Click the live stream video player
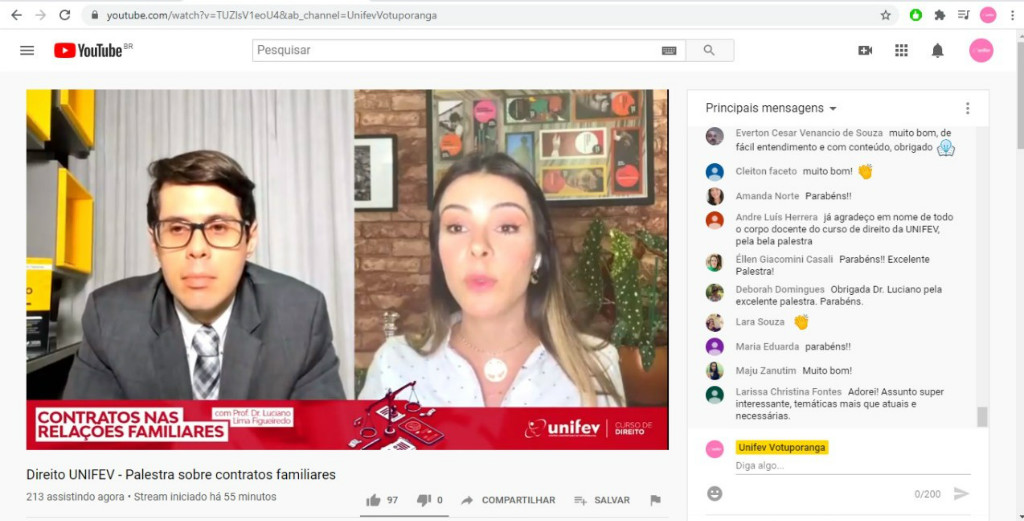This screenshot has height=521, width=1024. coord(347,270)
